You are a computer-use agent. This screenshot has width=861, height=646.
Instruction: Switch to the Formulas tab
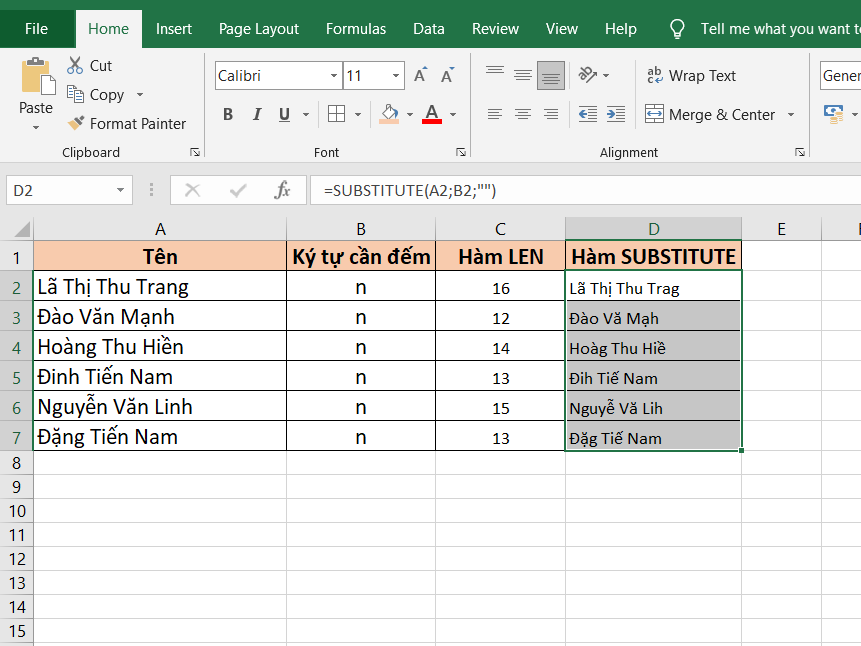357,29
